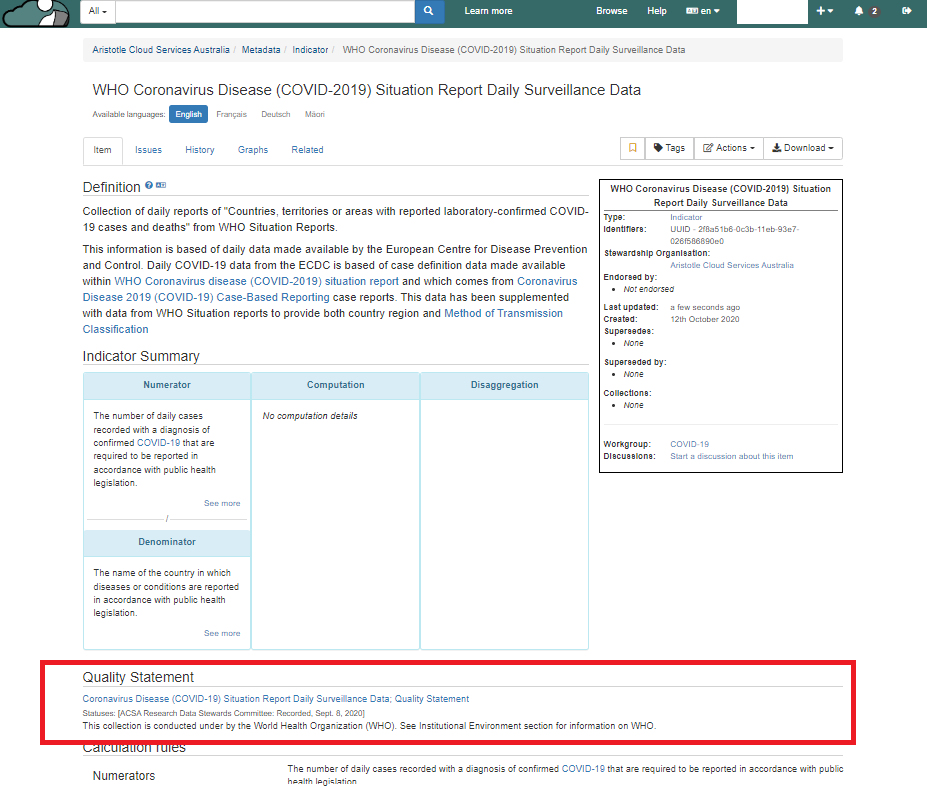Click the sign-out icon in top bar
The image size is (927, 786).
(x=906, y=11)
